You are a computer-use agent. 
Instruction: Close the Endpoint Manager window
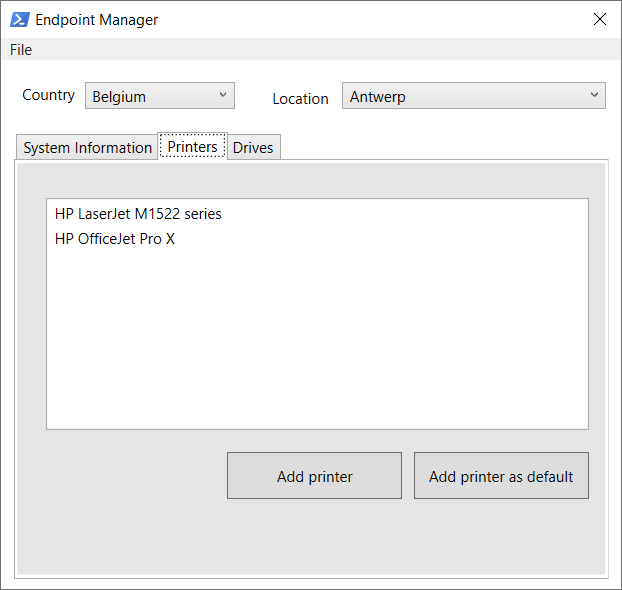[x=599, y=19]
